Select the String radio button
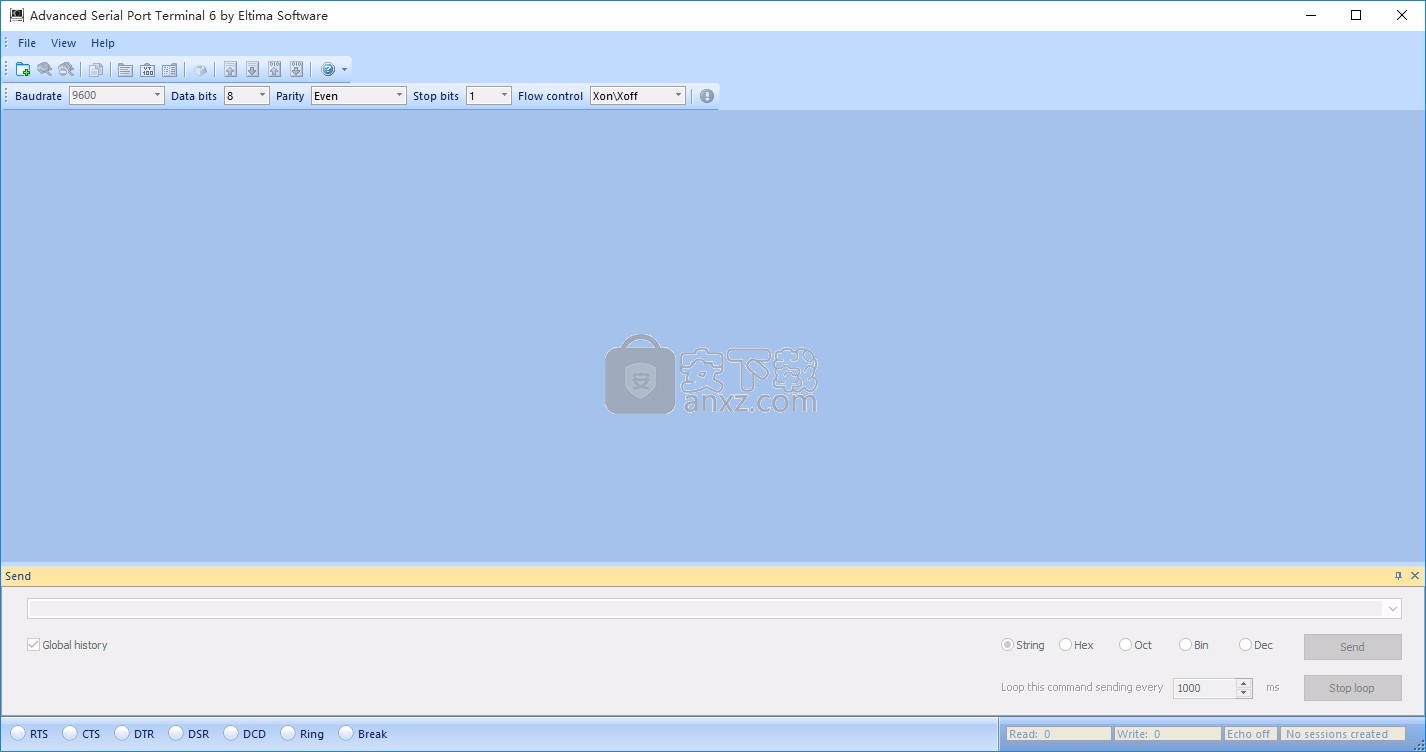This screenshot has width=1426, height=752. 1007,645
